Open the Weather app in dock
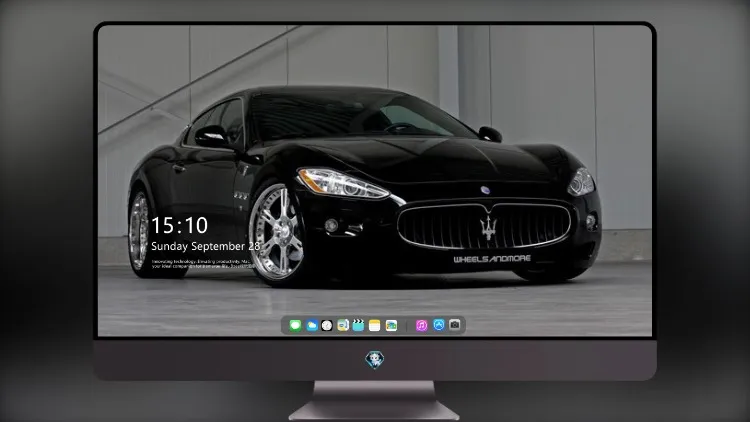750x422 pixels. pyautogui.click(x=311, y=325)
